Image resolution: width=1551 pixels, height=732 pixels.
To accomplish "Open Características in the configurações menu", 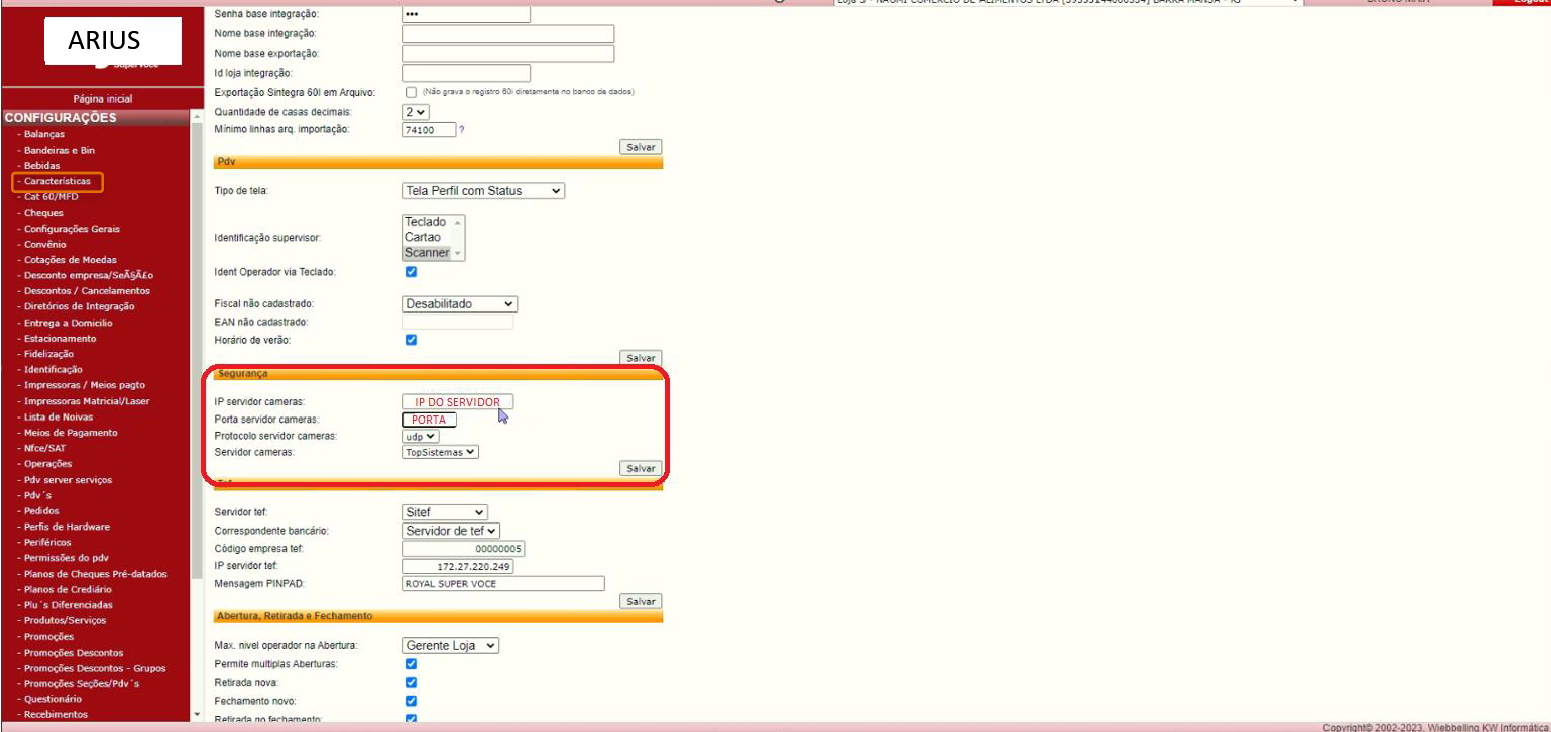I will click(57, 182).
